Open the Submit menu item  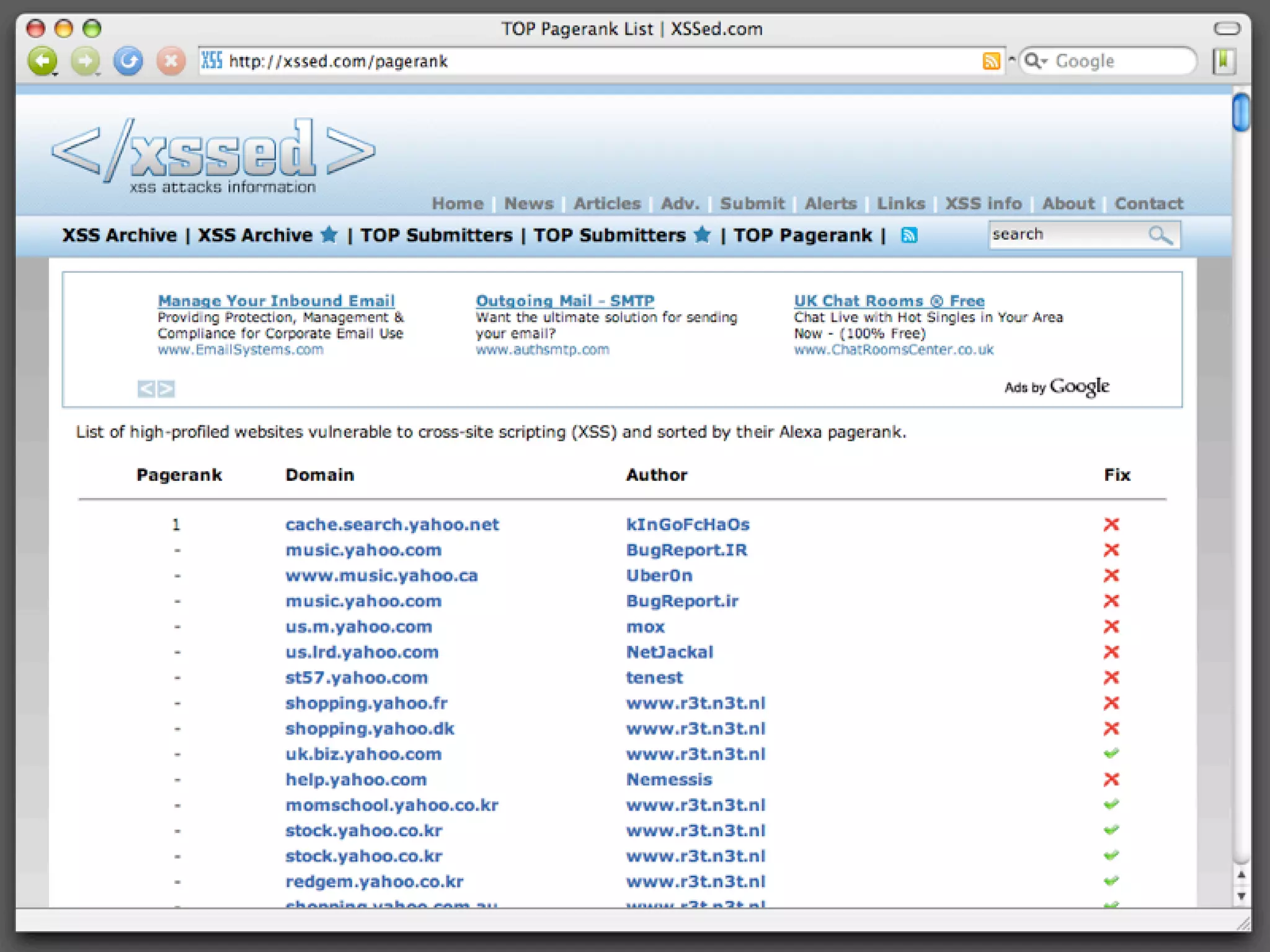pyautogui.click(x=752, y=203)
